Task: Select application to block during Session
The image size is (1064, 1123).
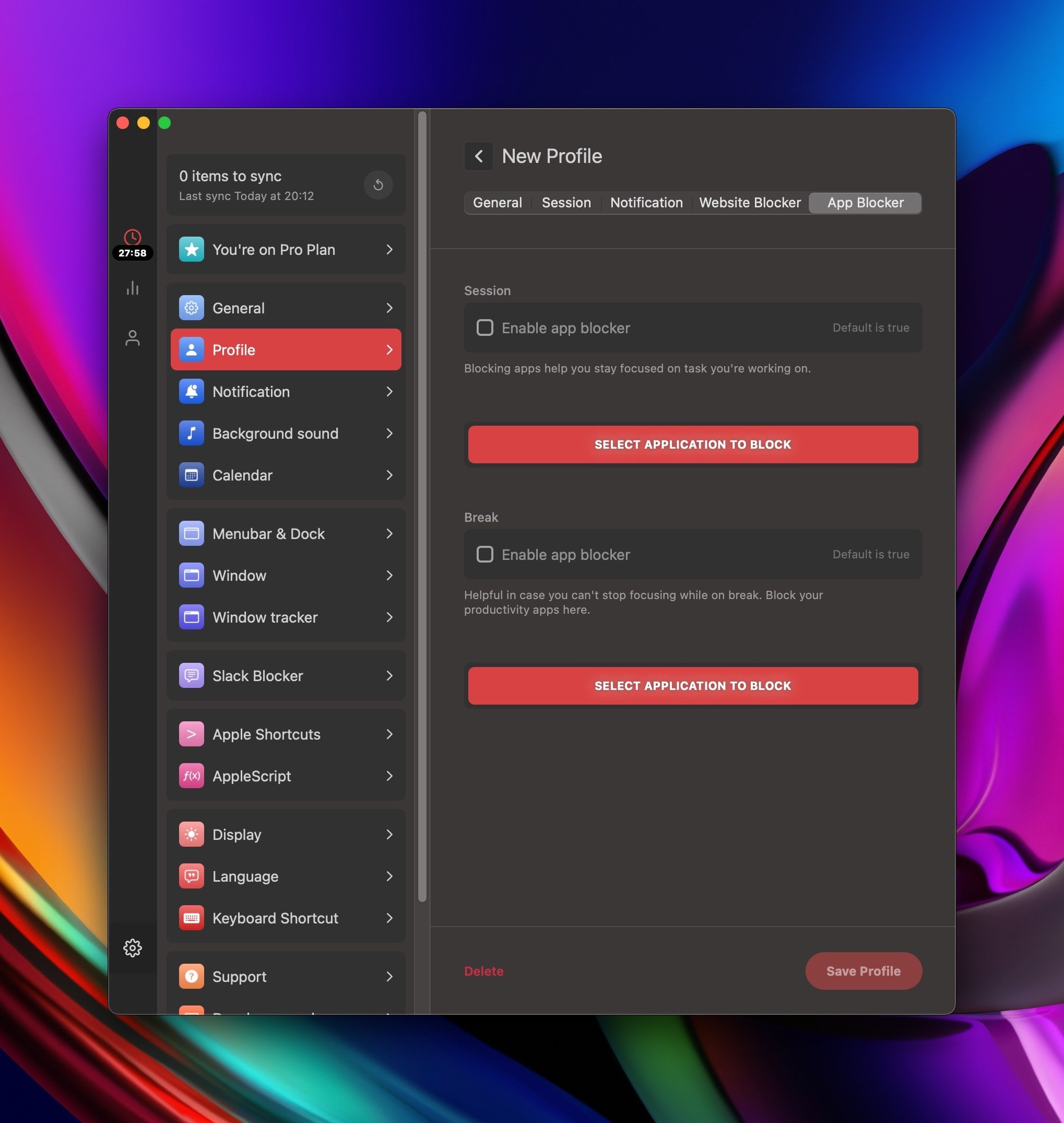Action: pyautogui.click(x=694, y=444)
